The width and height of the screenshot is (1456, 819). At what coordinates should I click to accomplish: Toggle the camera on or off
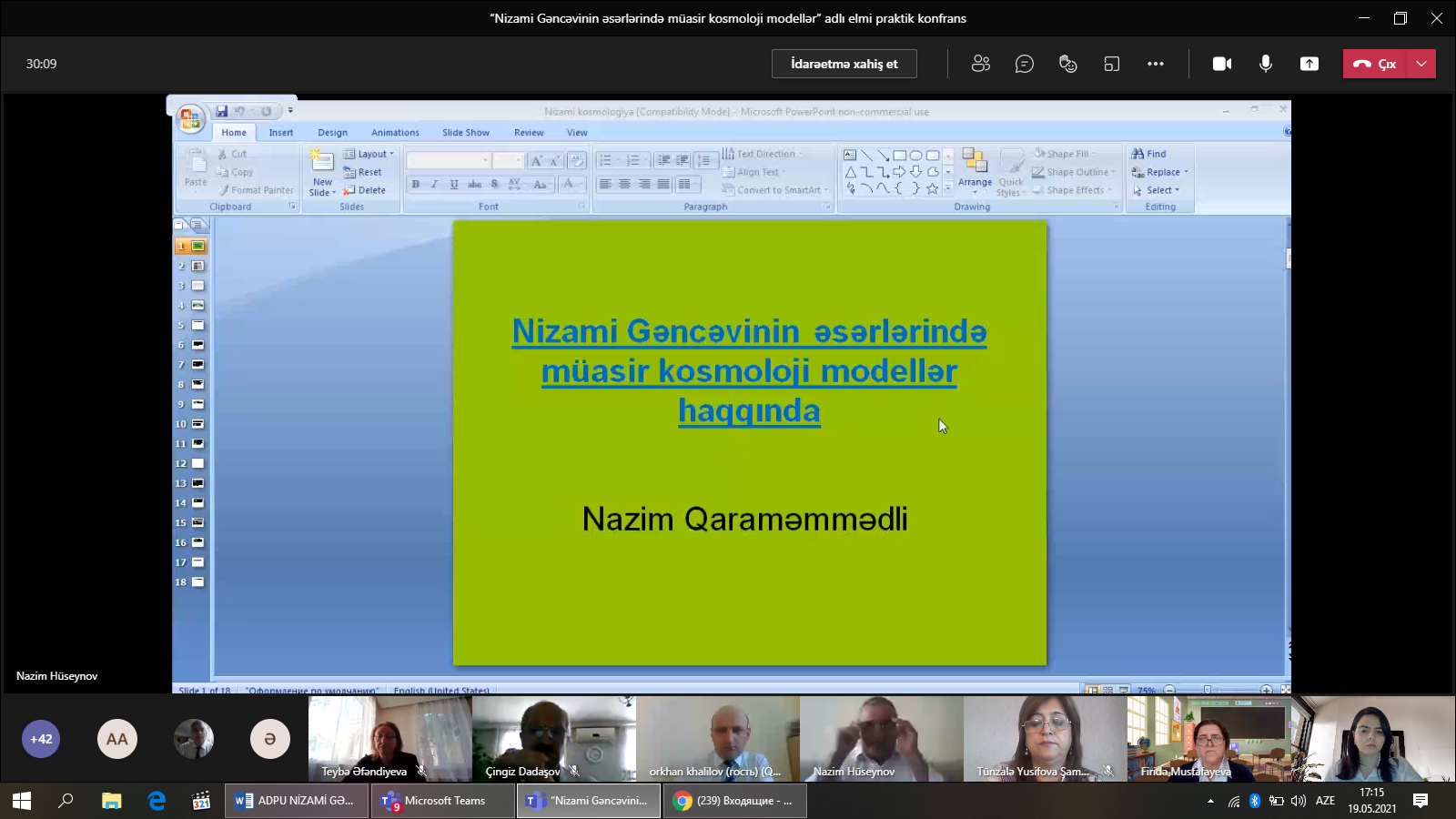(x=1221, y=64)
